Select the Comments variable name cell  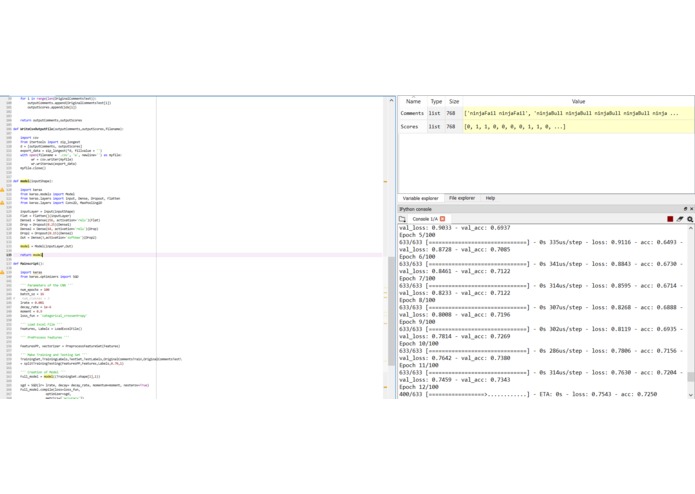coord(413,113)
